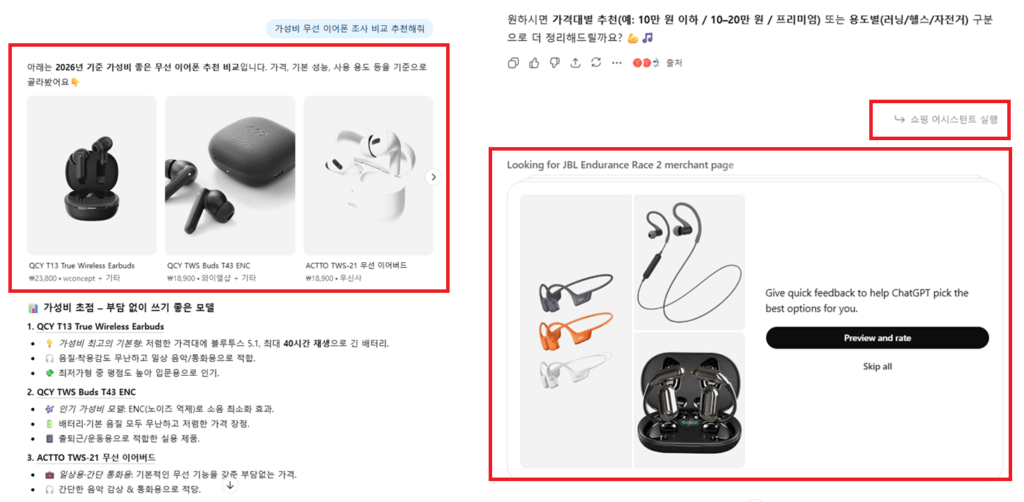Jump to bottom with the down arrow button

[231, 486]
